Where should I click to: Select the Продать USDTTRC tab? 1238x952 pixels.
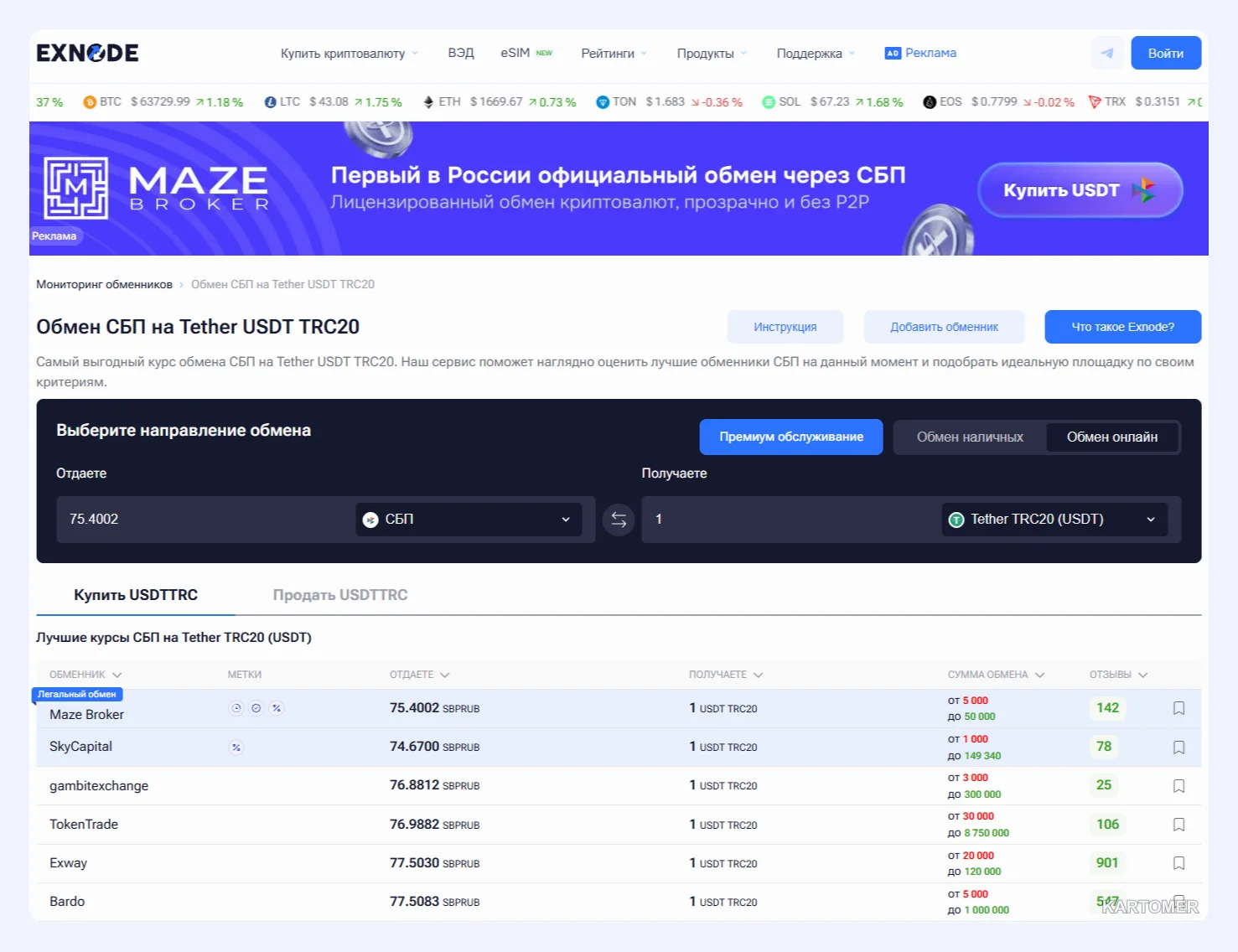(340, 595)
